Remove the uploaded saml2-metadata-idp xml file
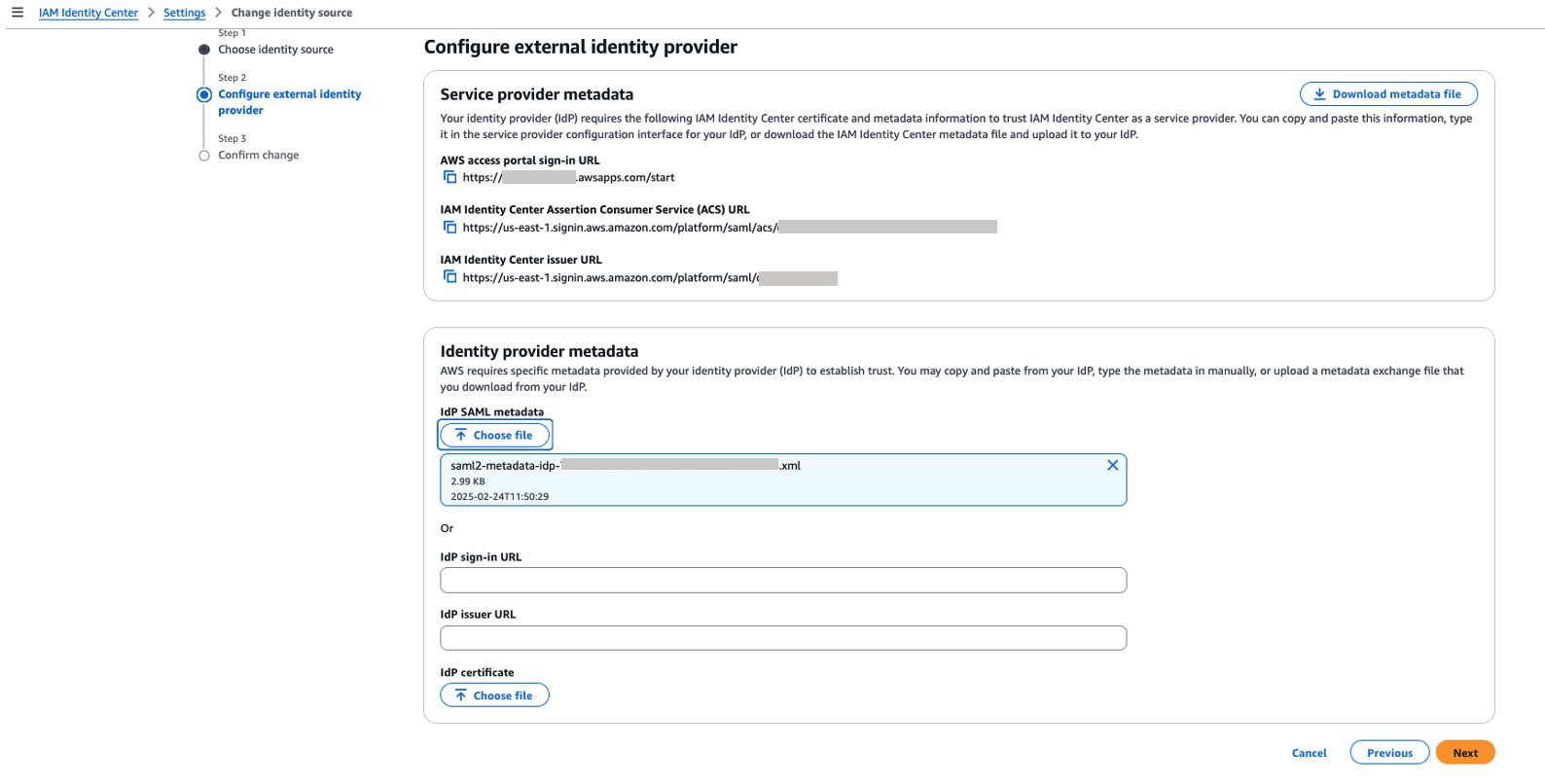Screen dimensions: 1545x784 pos(1112,465)
